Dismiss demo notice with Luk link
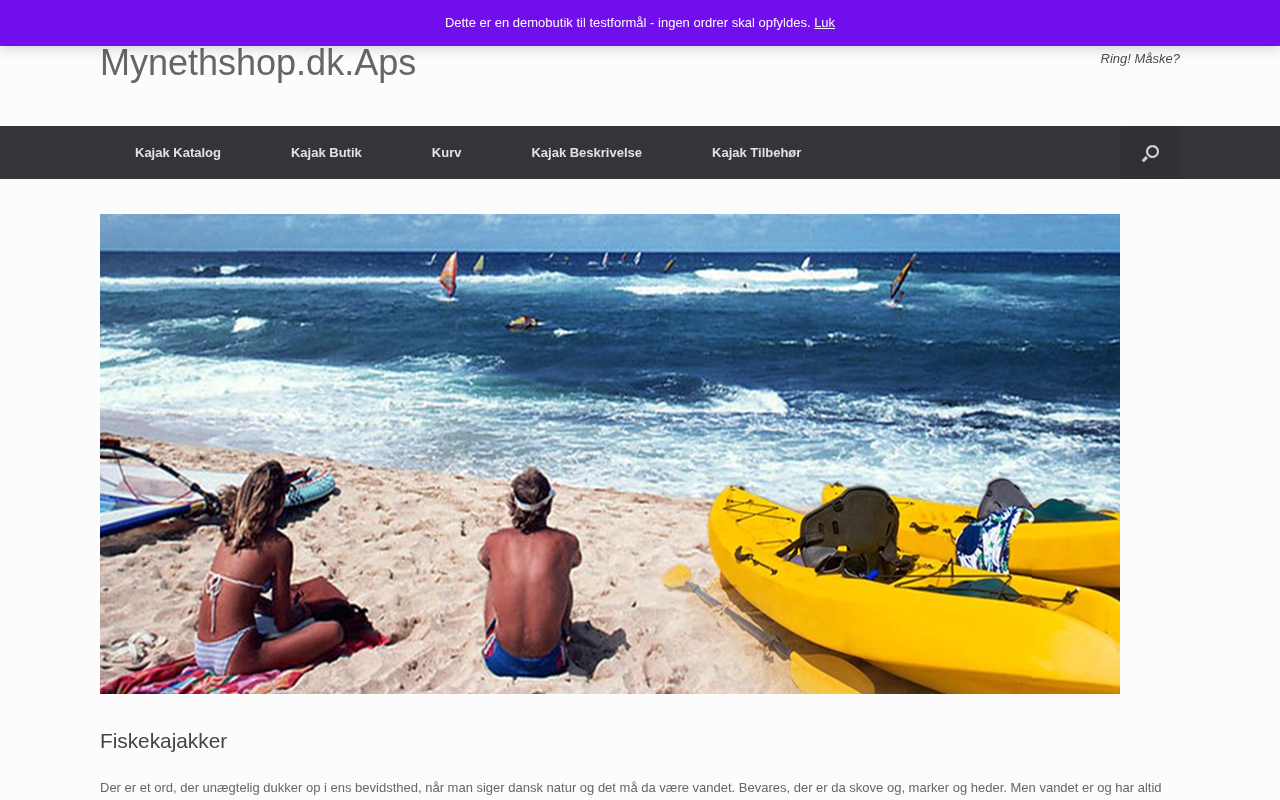This screenshot has width=1280, height=800. click(824, 23)
